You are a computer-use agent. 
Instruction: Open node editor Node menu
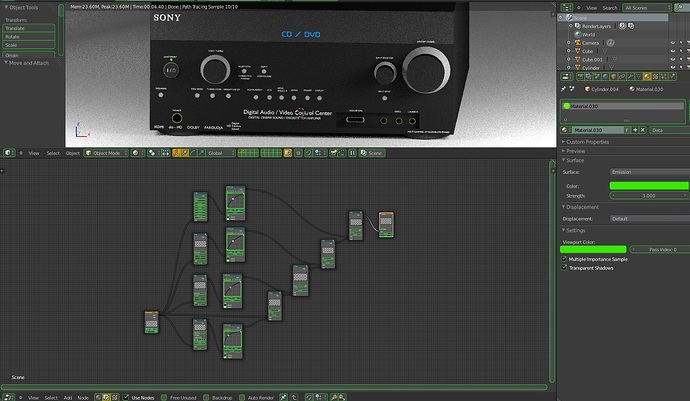tap(83, 397)
